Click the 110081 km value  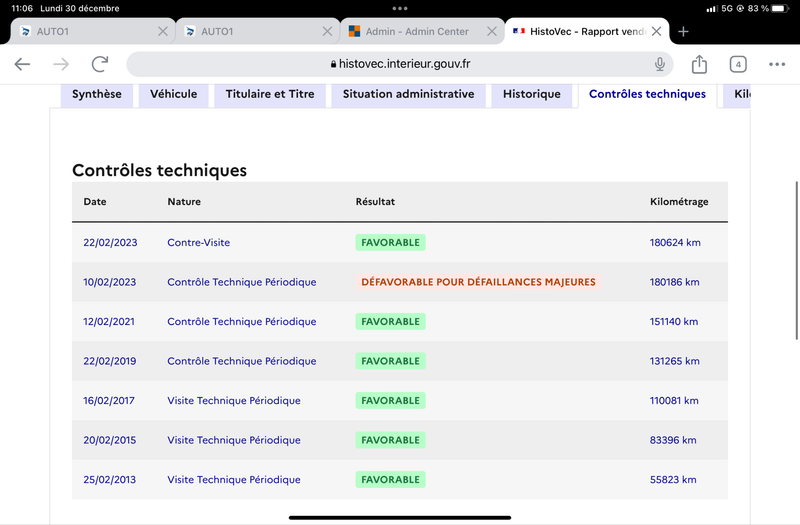[674, 401]
